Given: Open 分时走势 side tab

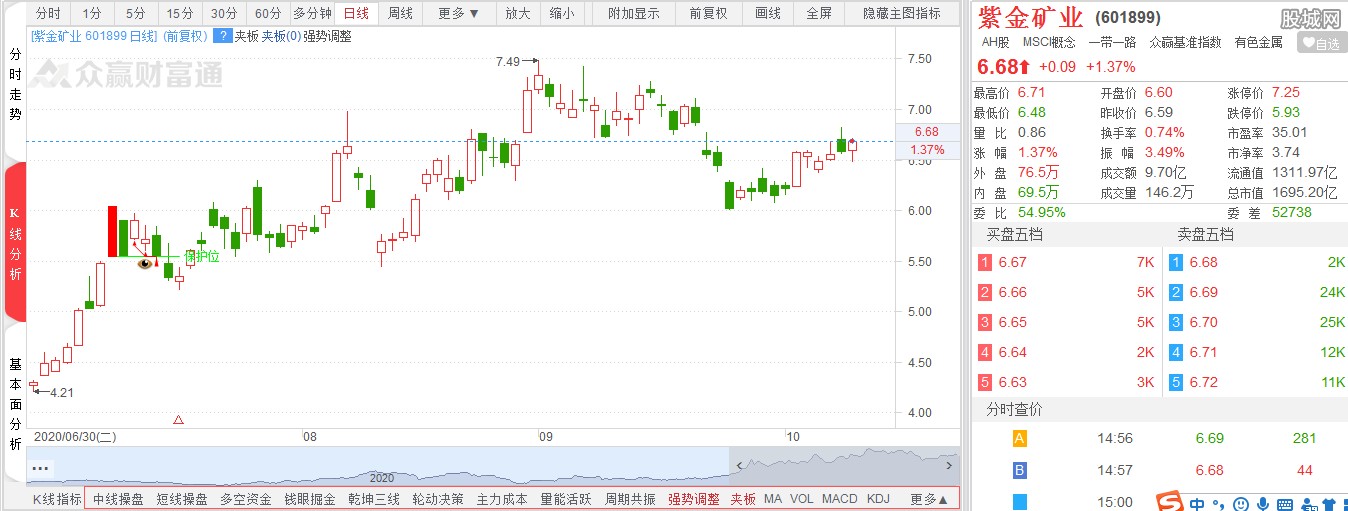Looking at the screenshot, I should [14, 86].
